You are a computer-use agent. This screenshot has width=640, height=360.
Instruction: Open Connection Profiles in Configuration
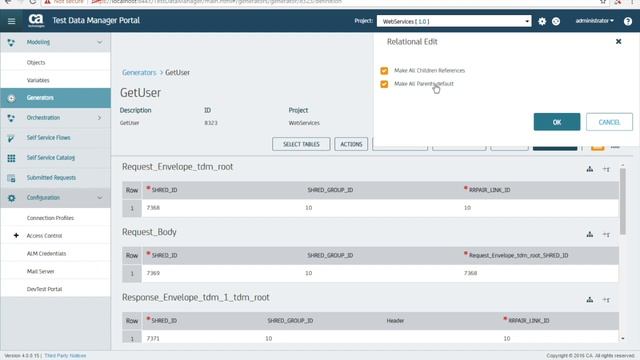[x=50, y=218]
